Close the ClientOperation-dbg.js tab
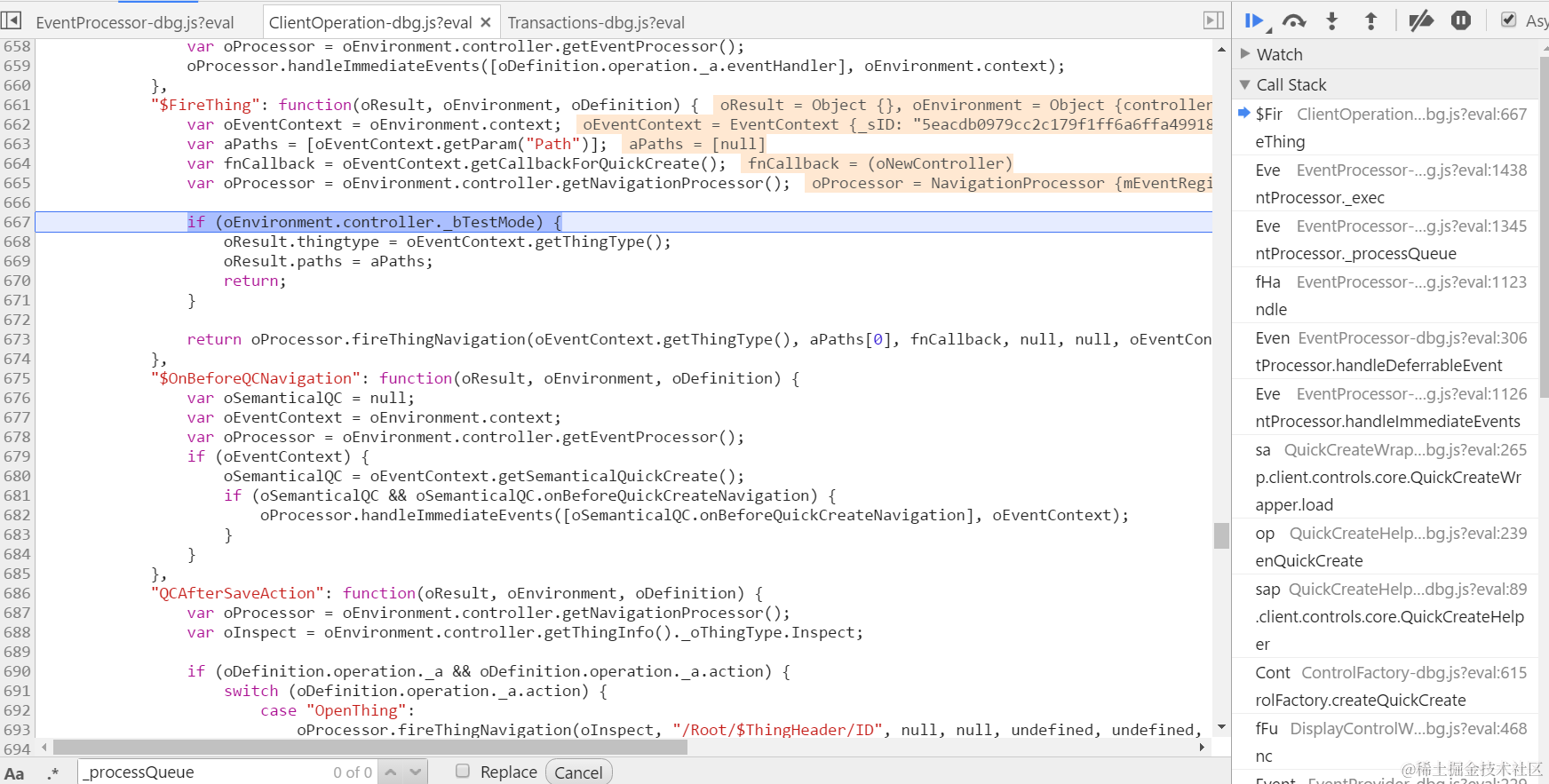The height and width of the screenshot is (784, 1549). tap(486, 22)
